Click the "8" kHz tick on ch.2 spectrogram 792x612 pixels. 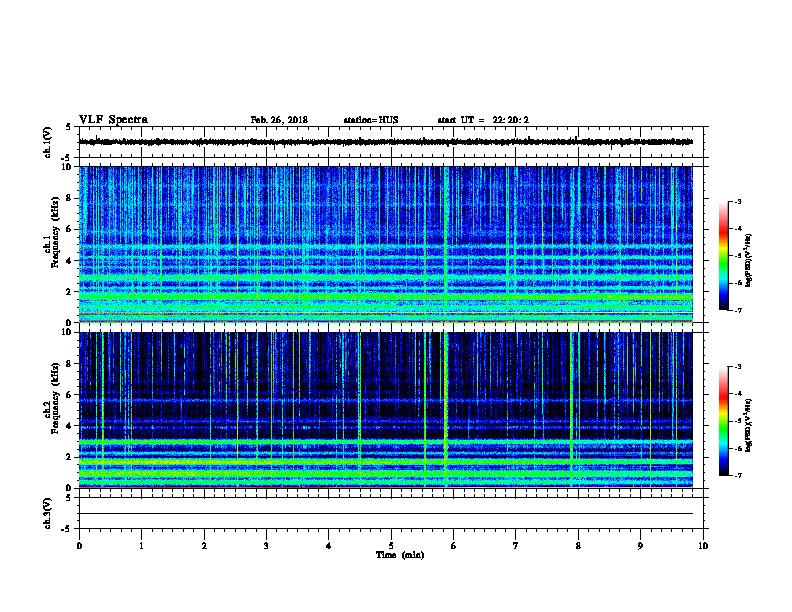point(70,364)
